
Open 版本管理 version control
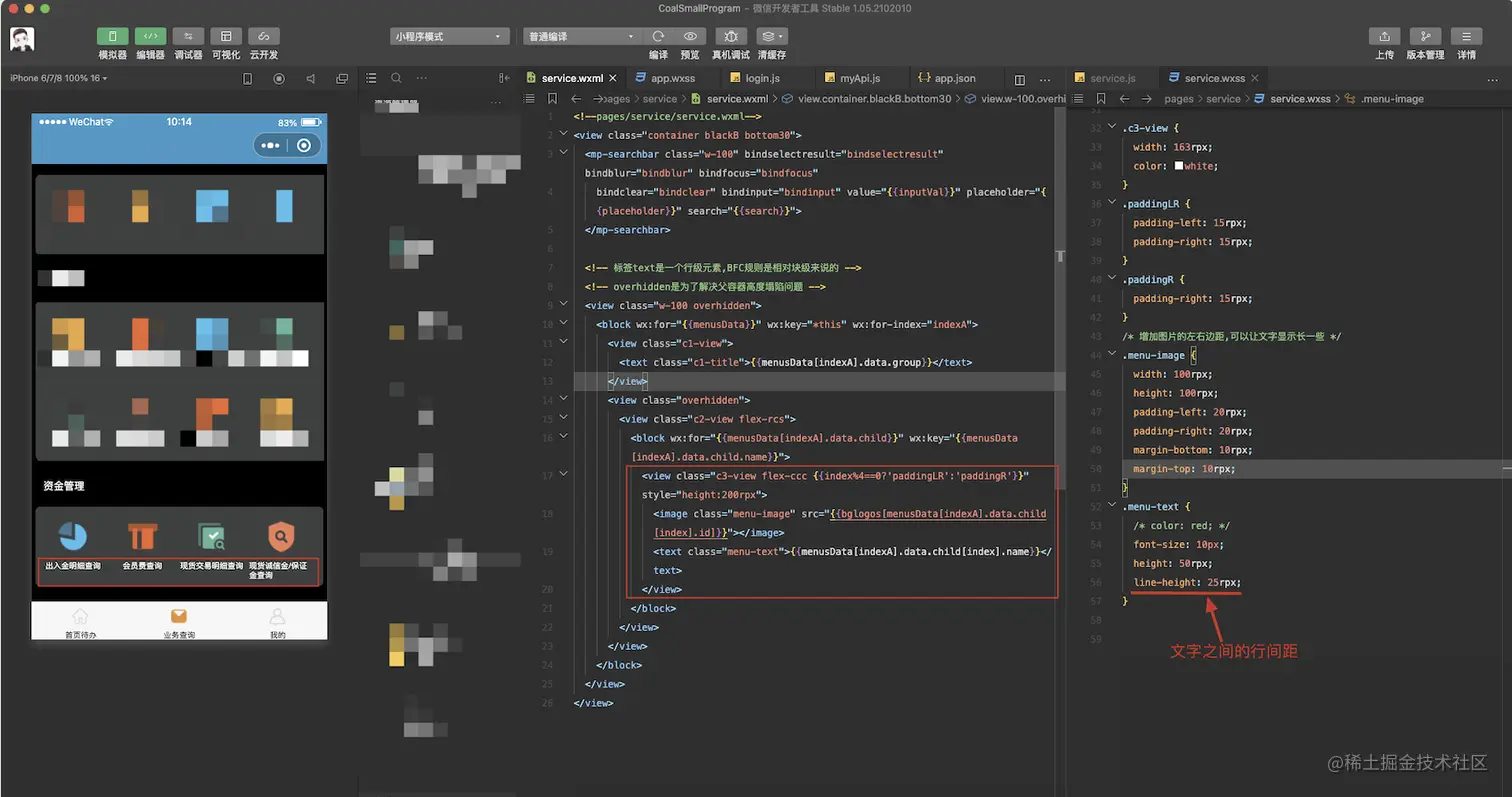(1425, 36)
